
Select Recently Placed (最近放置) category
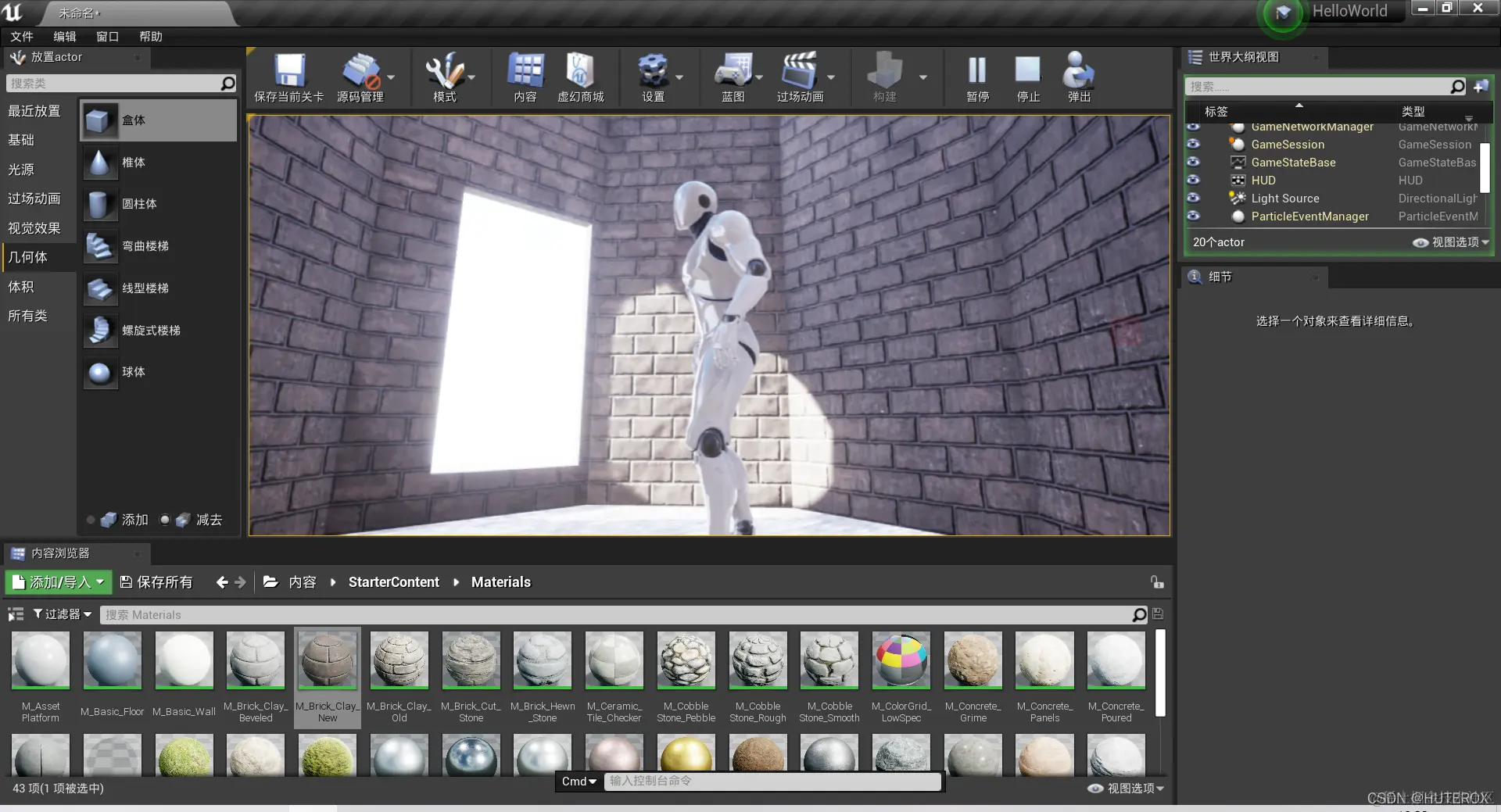coord(39,111)
